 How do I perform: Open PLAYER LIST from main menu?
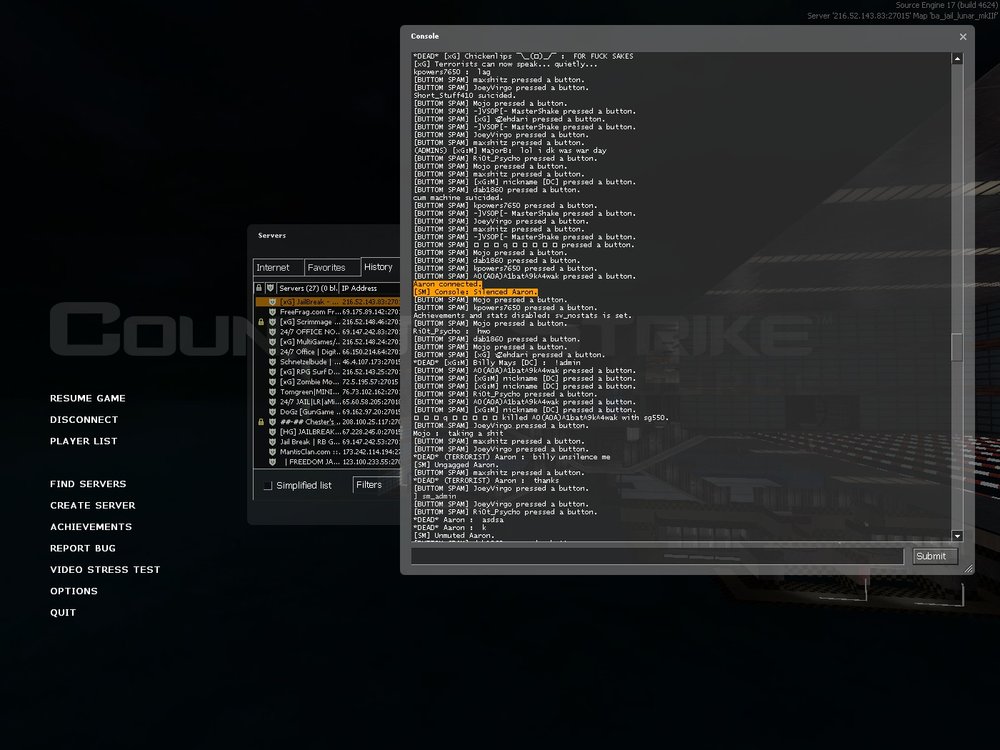(84, 441)
